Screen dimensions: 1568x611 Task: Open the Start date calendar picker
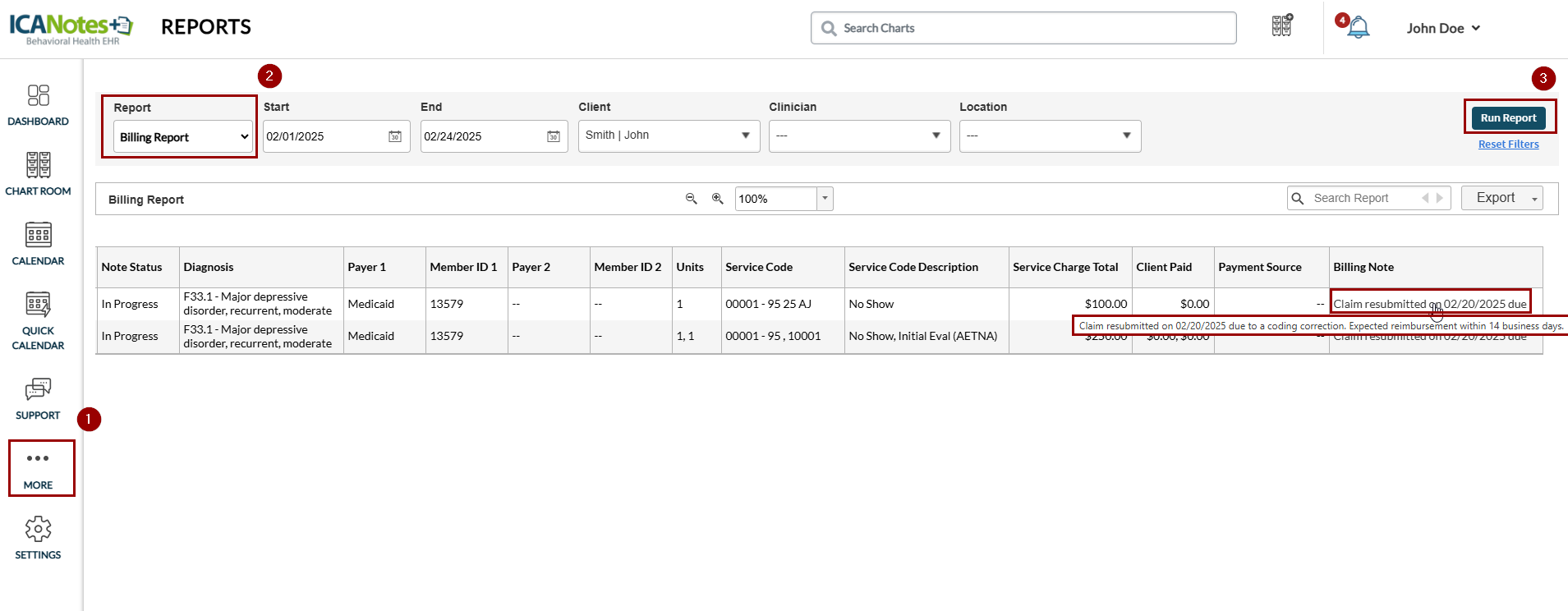[x=395, y=136]
